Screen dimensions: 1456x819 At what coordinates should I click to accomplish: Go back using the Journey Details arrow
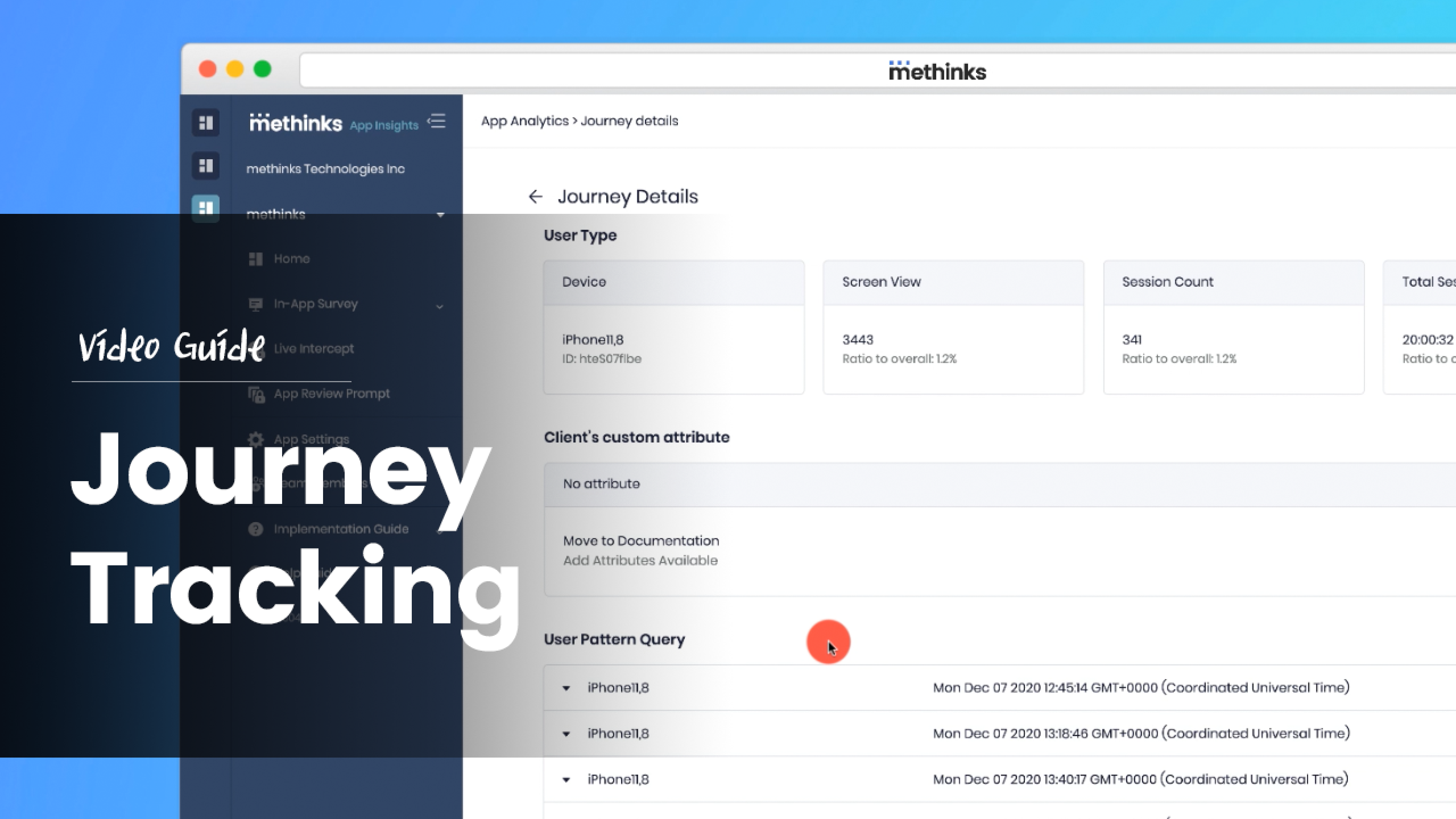coord(535,197)
